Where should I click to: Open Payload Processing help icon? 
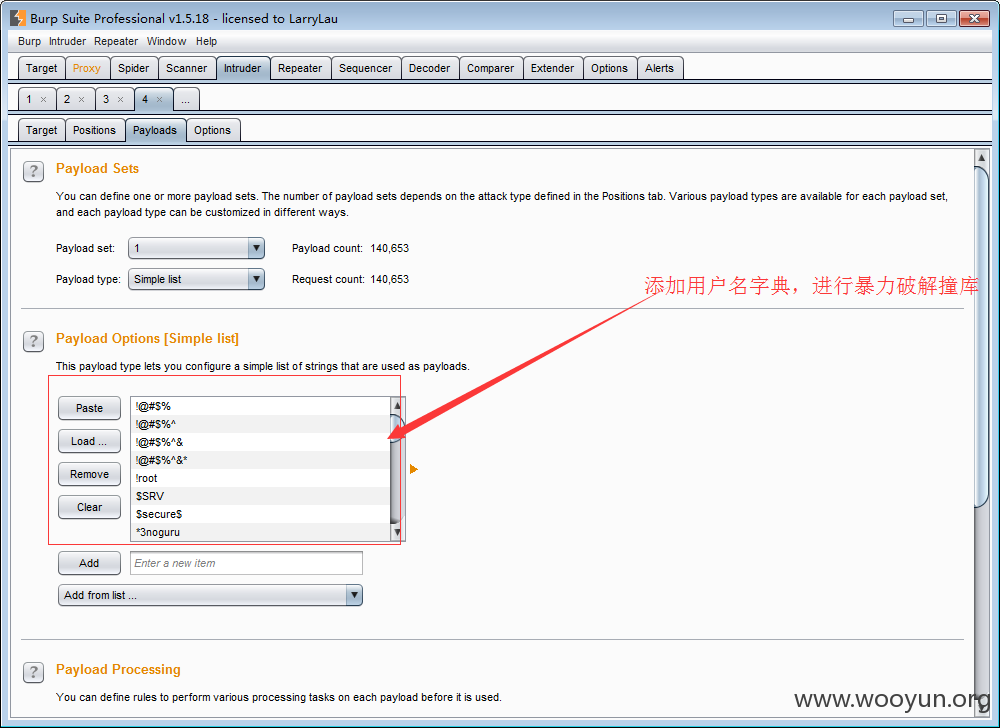[33, 672]
